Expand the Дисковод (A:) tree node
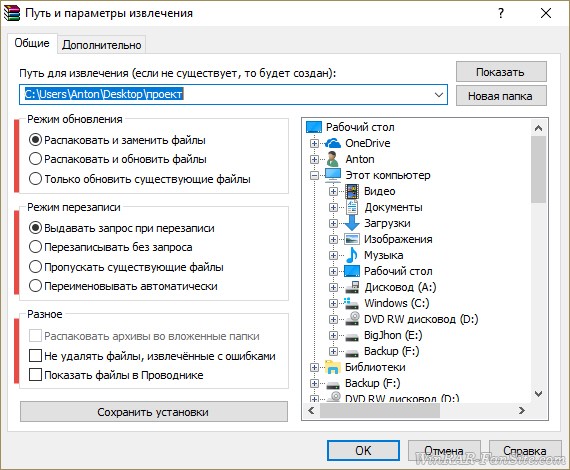The image size is (570, 470). pos(333,288)
